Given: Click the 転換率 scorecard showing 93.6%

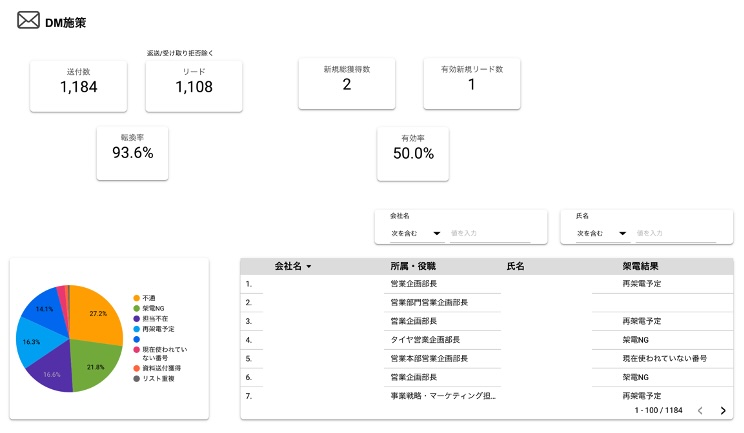Looking at the screenshot, I should point(132,152).
